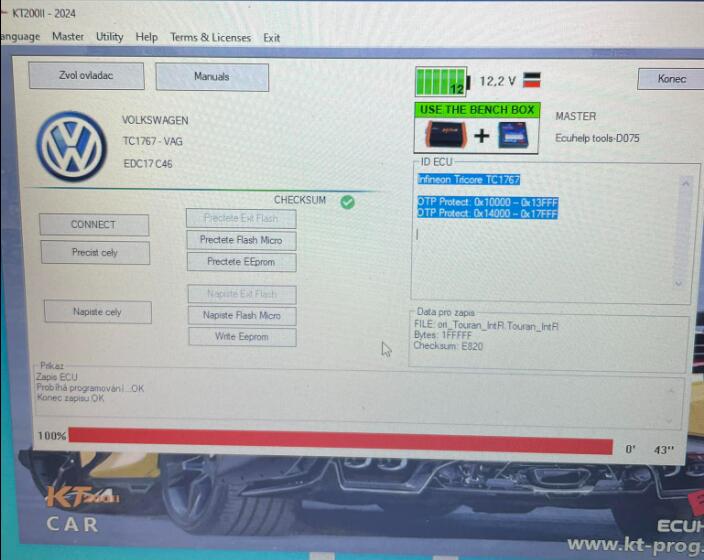Click the USE THE BENCH BOX banner

tap(477, 110)
